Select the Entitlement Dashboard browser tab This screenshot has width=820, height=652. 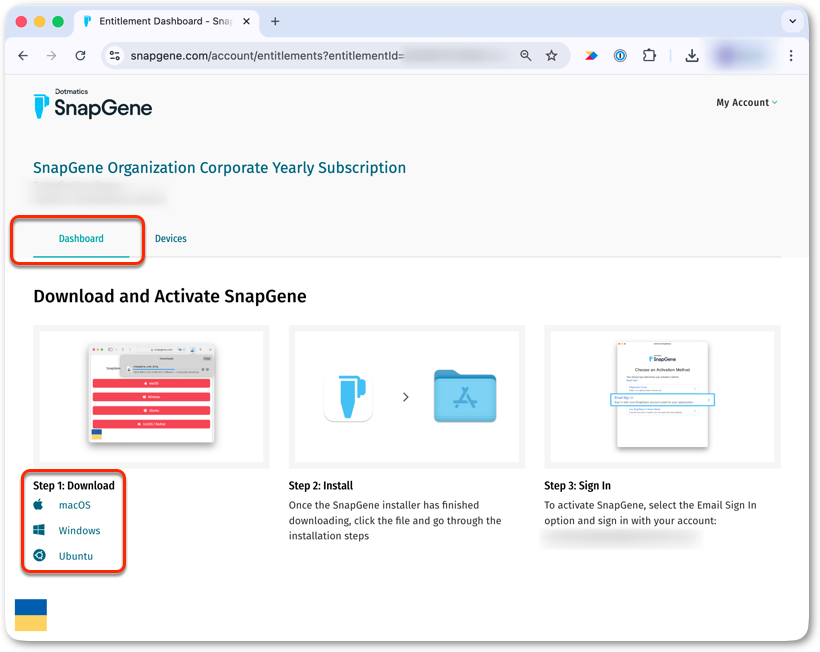166,21
